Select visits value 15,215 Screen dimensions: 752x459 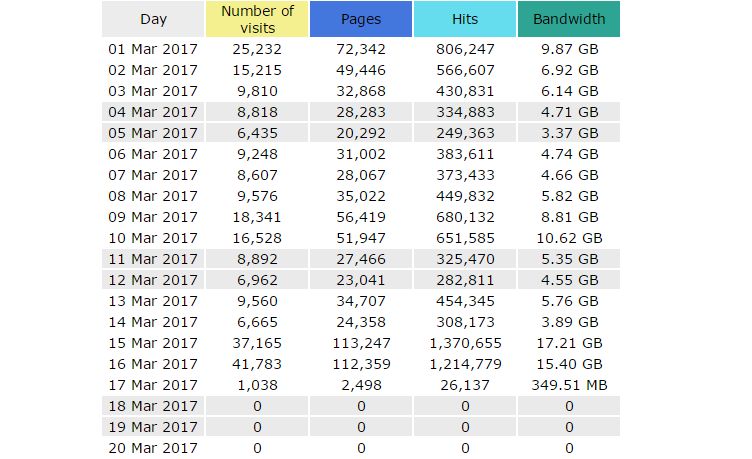[257, 70]
